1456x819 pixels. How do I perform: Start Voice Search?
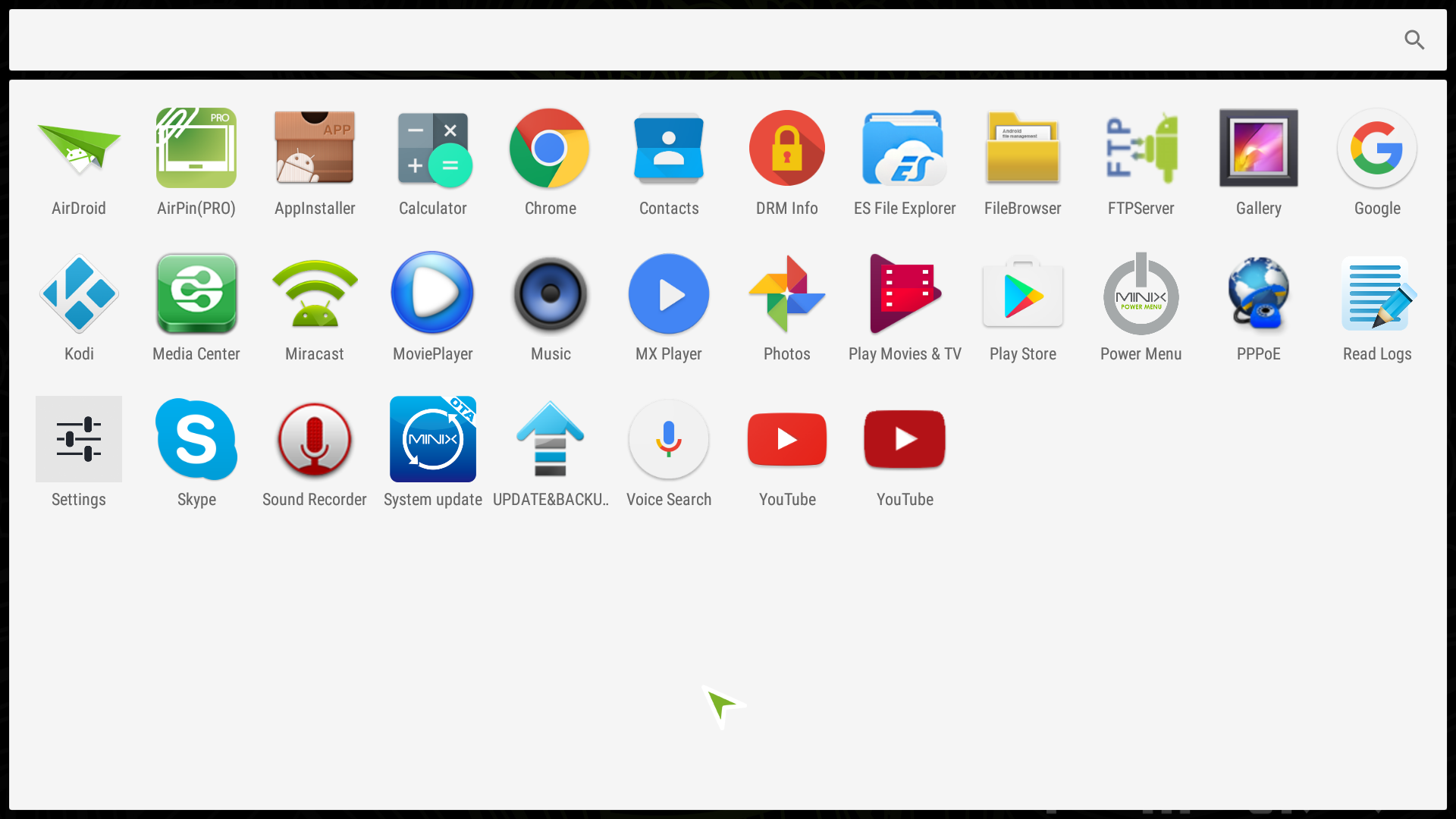tap(669, 439)
